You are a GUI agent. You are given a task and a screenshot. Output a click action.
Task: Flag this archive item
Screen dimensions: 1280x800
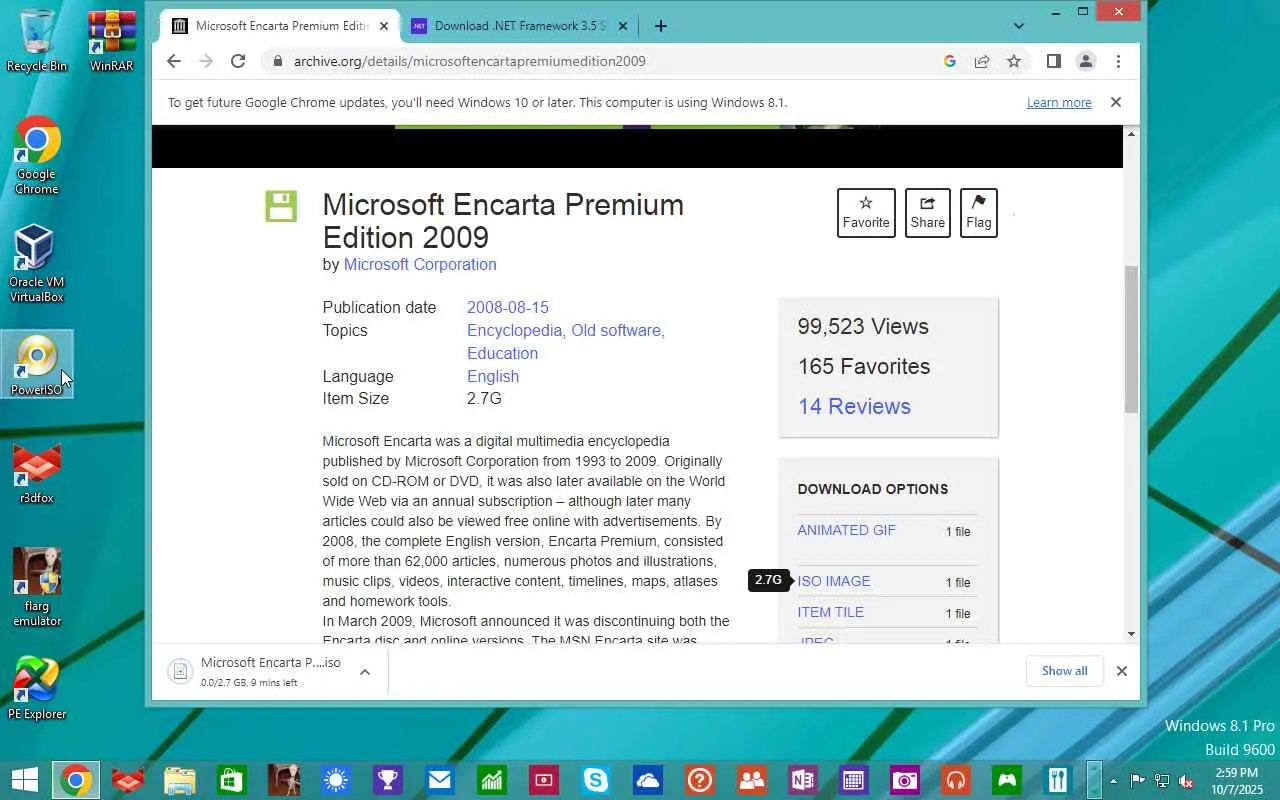coord(979,213)
